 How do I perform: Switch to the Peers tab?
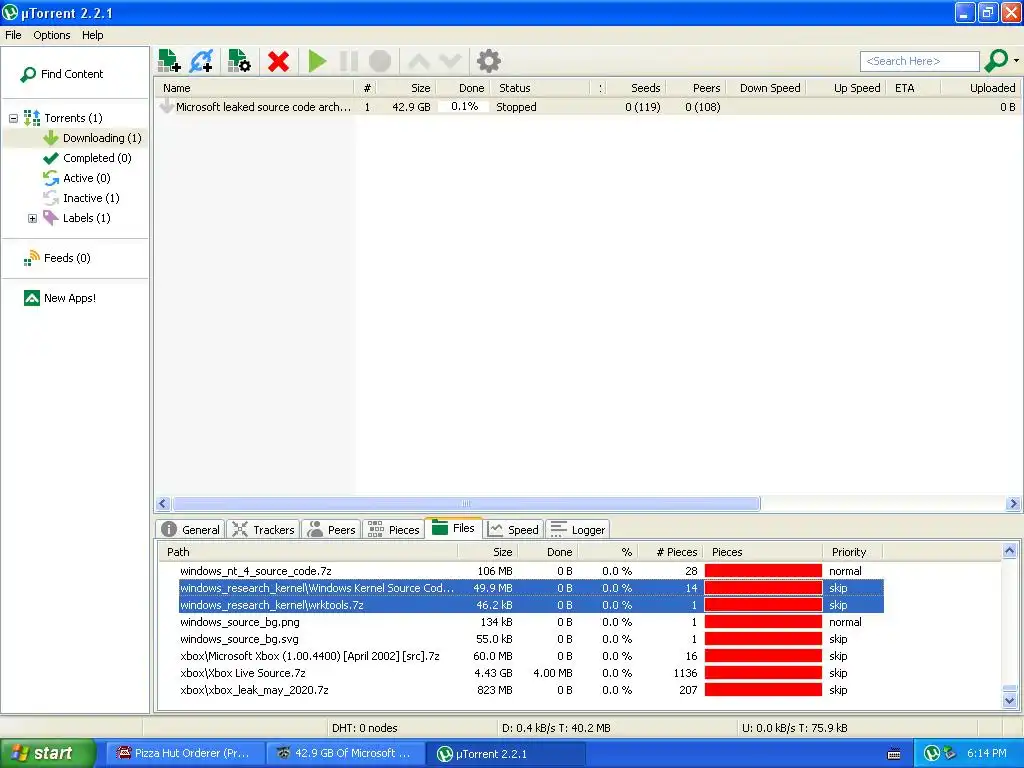(x=332, y=530)
